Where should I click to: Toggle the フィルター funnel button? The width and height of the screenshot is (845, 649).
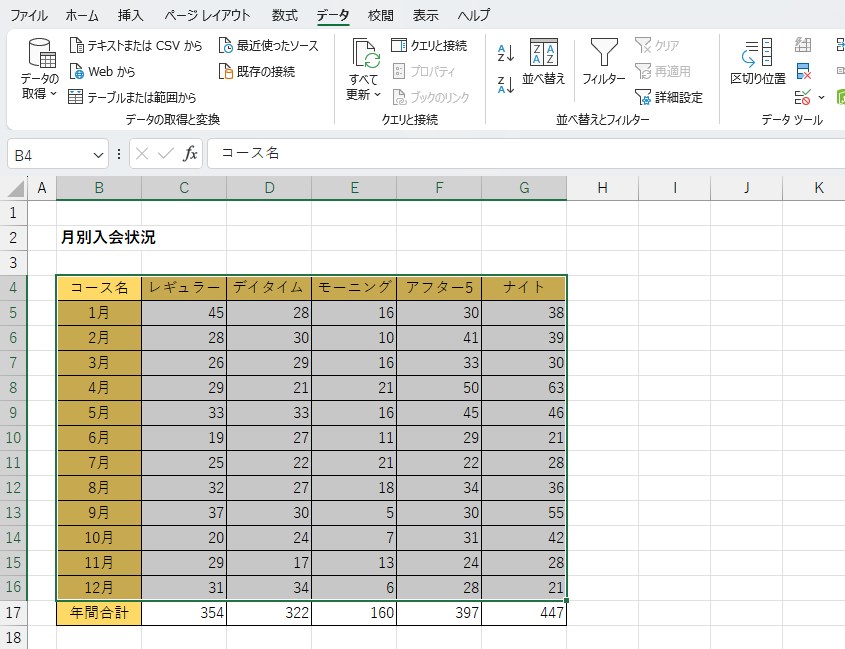point(603,62)
